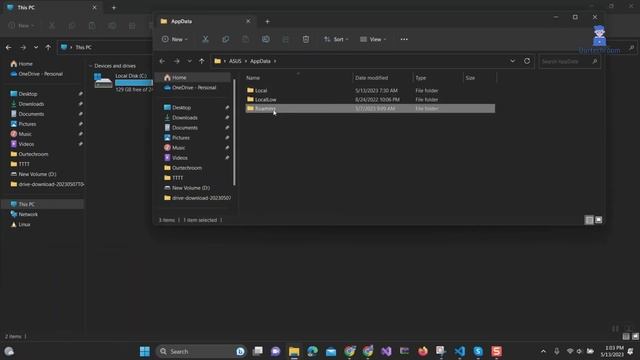Select OneDrive - Personal in AppData sidebar
Screen dimensions: 640x360
tap(193, 87)
